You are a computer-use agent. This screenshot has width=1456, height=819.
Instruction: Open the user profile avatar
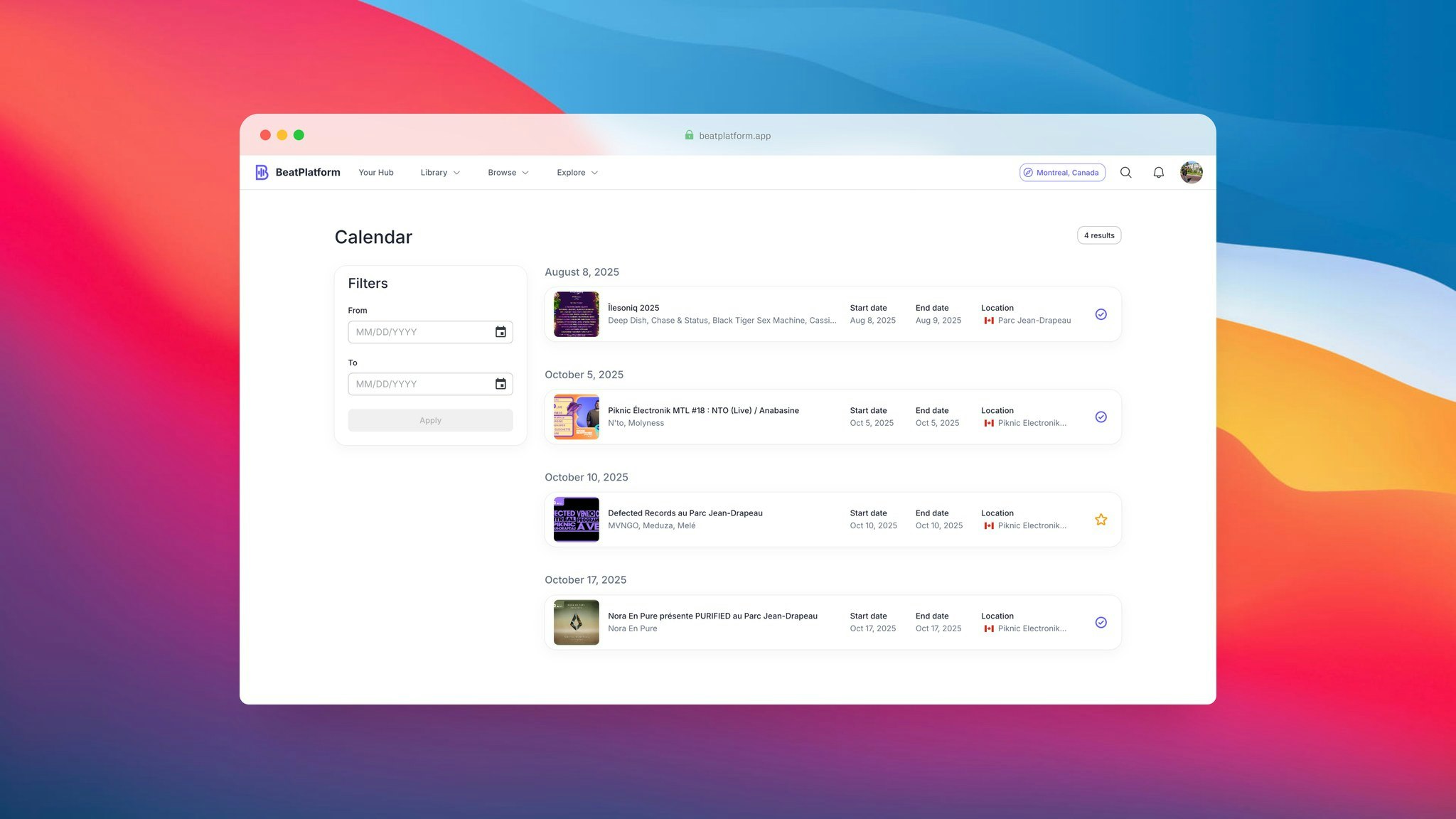click(x=1192, y=172)
